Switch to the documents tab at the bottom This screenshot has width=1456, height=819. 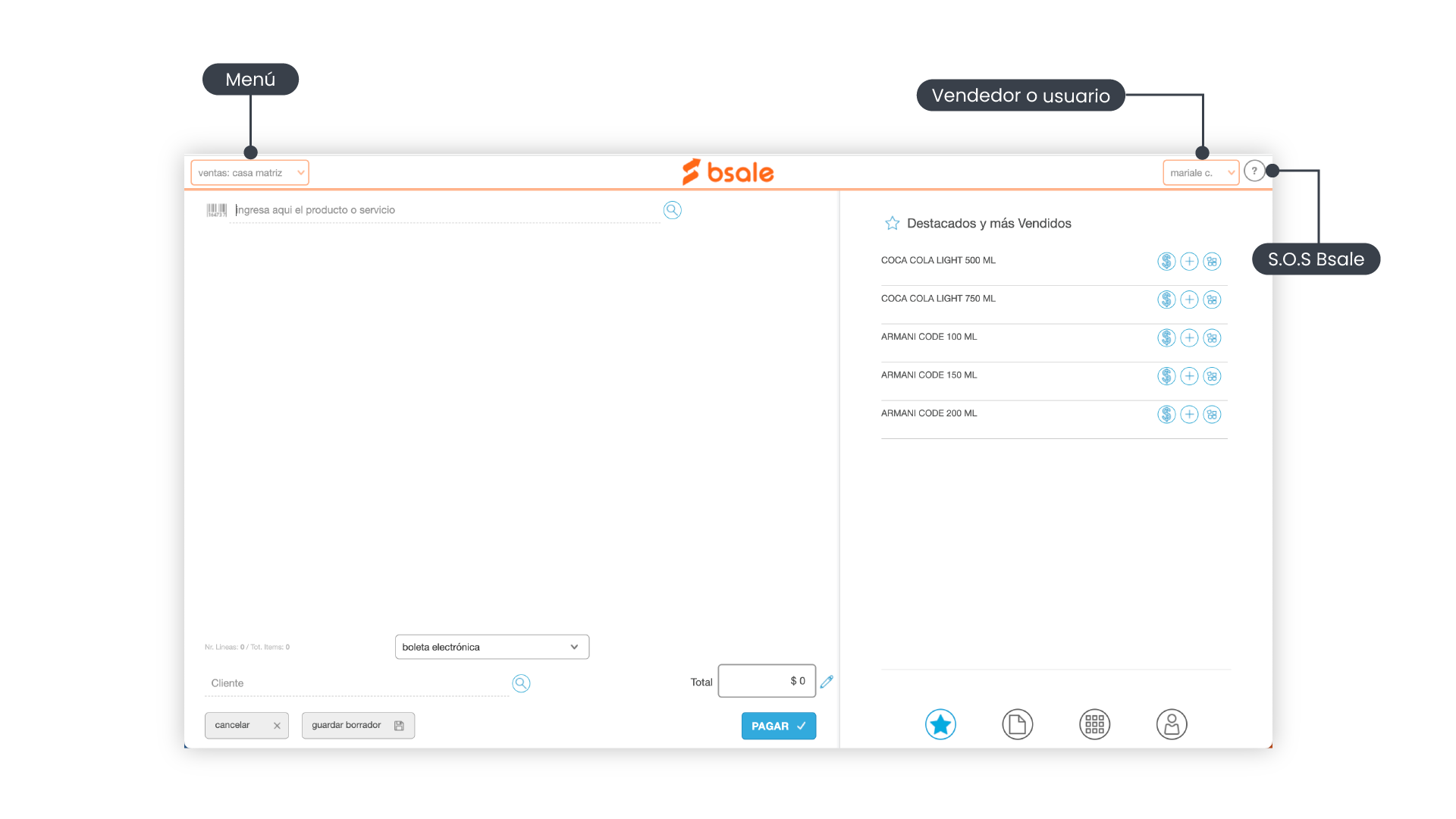click(1017, 725)
